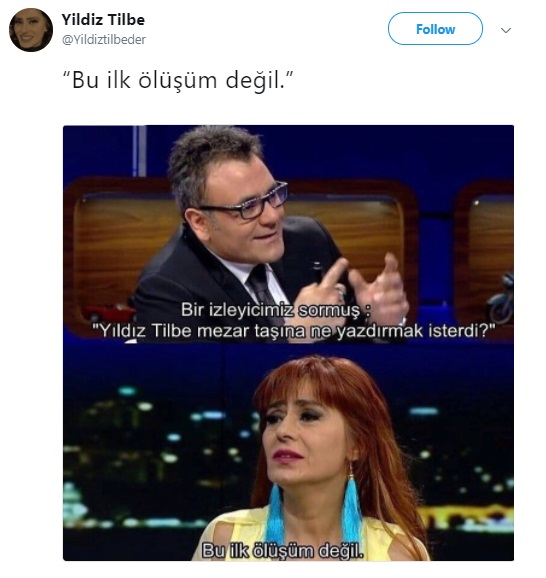
Task: Follow the Yildiz Tilbe account
Action: click(435, 29)
